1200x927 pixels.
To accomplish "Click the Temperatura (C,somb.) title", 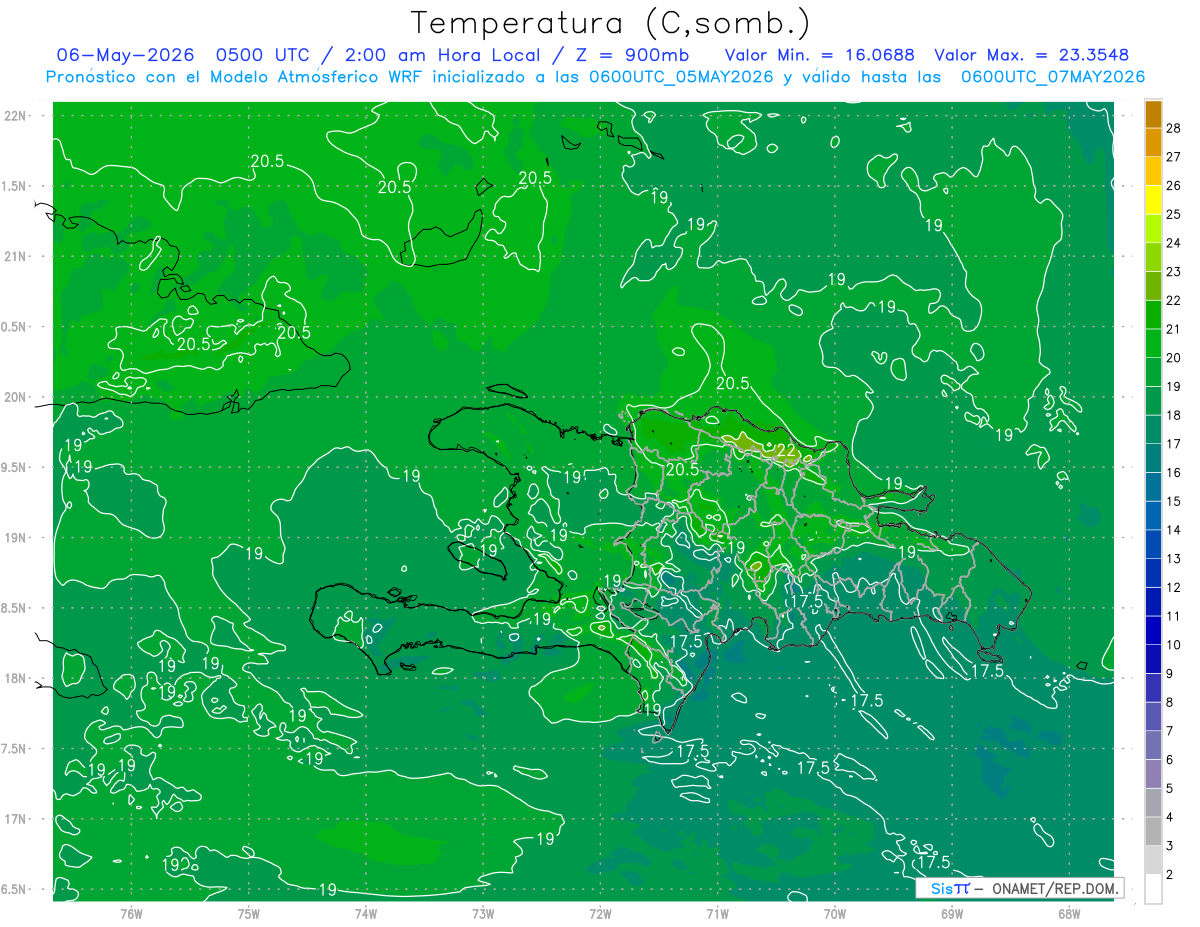I will [611, 23].
